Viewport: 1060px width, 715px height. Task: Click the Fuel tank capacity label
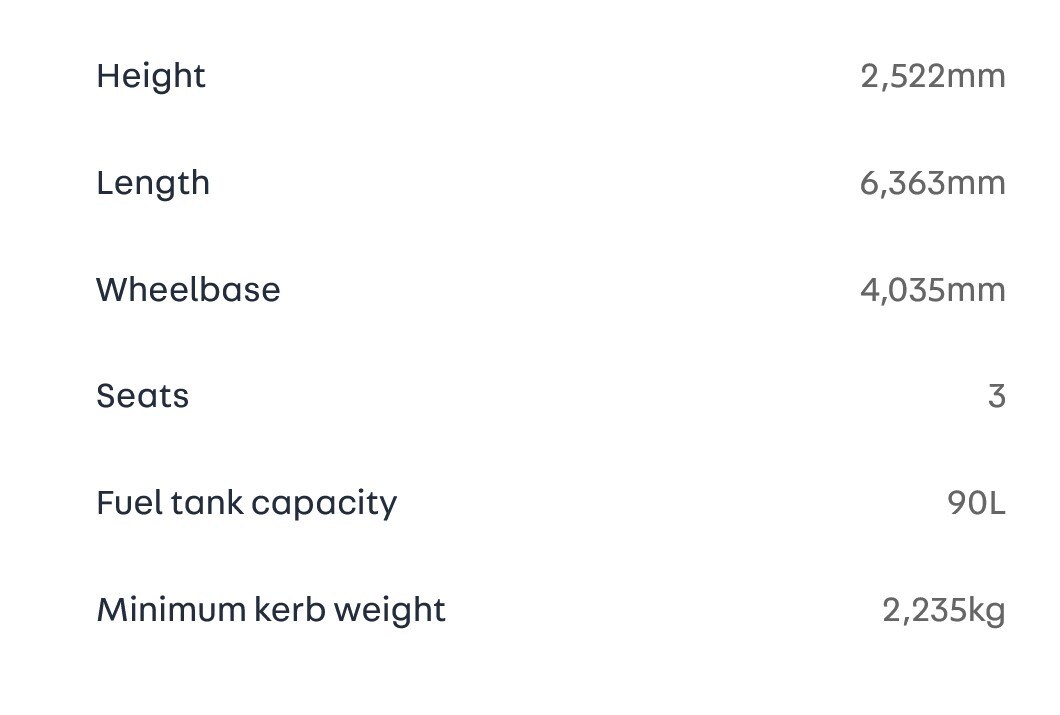coord(246,503)
